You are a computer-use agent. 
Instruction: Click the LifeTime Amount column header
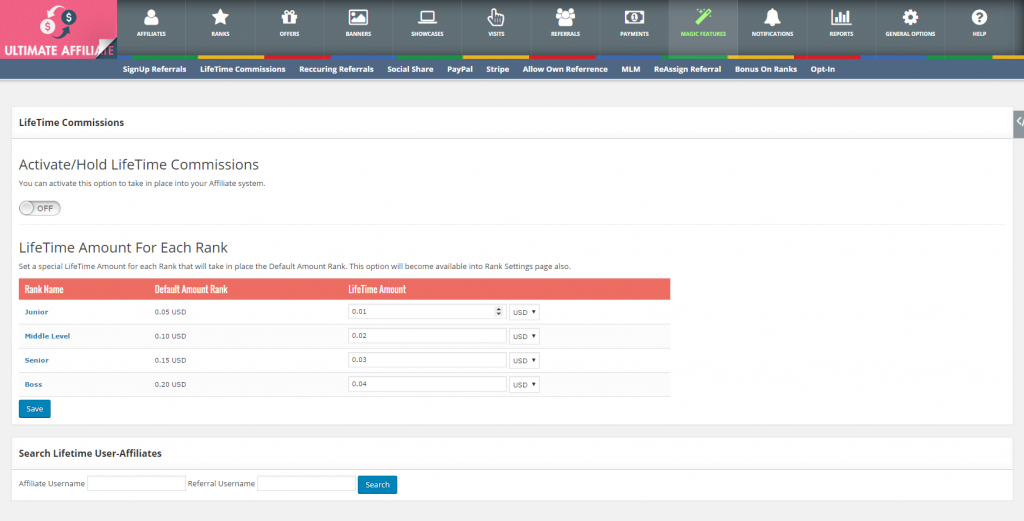pyautogui.click(x=377, y=289)
